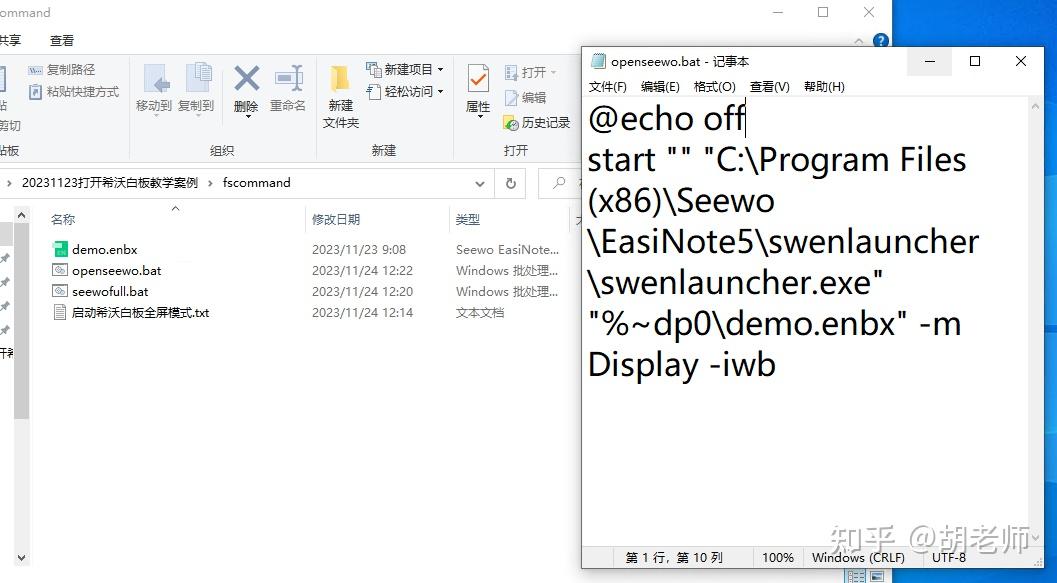Click the Rename (重命名) ribbon icon

(289, 79)
